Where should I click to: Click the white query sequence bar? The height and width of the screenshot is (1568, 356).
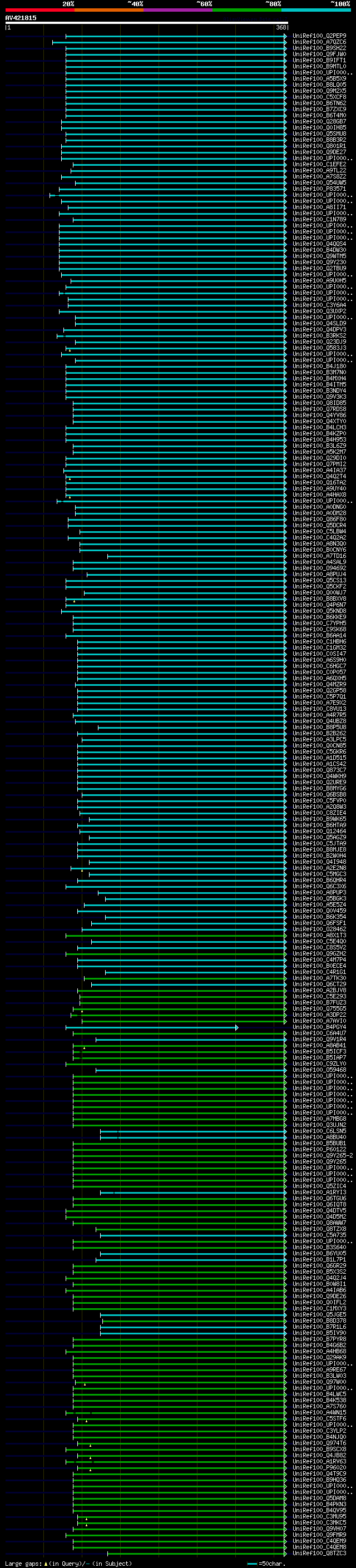pos(147,23)
